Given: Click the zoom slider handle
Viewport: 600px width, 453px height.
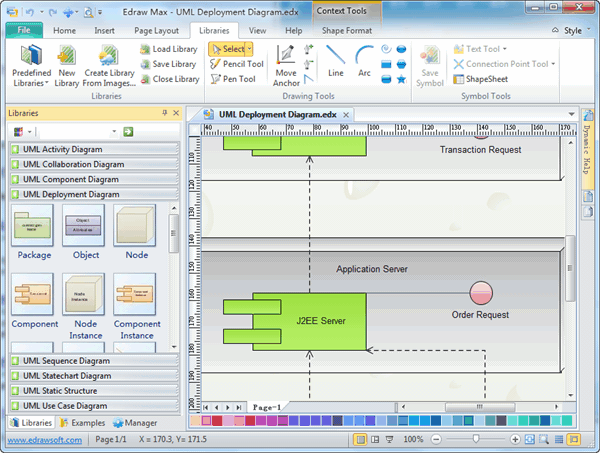Looking at the screenshot, I should click(x=475, y=440).
